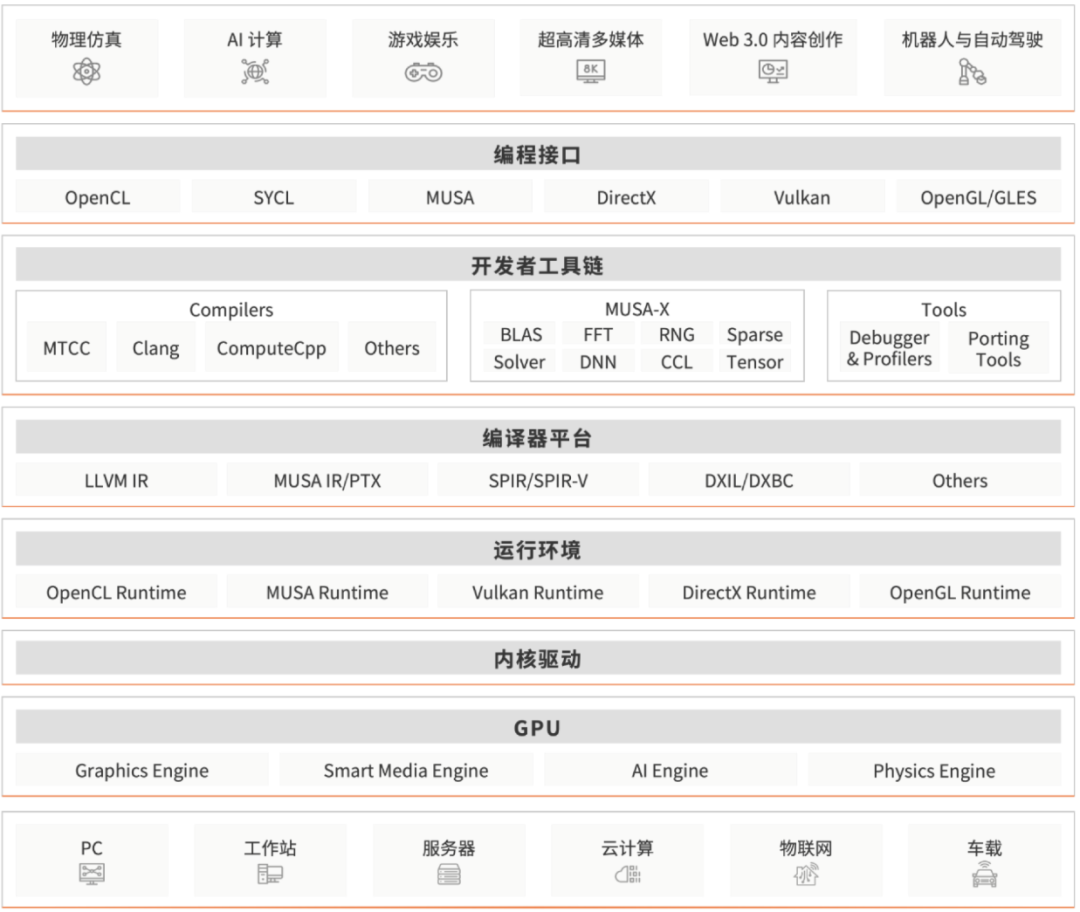Select the MUSA Runtime box
The height and width of the screenshot is (912, 1080).
pyautogui.click(x=327, y=592)
